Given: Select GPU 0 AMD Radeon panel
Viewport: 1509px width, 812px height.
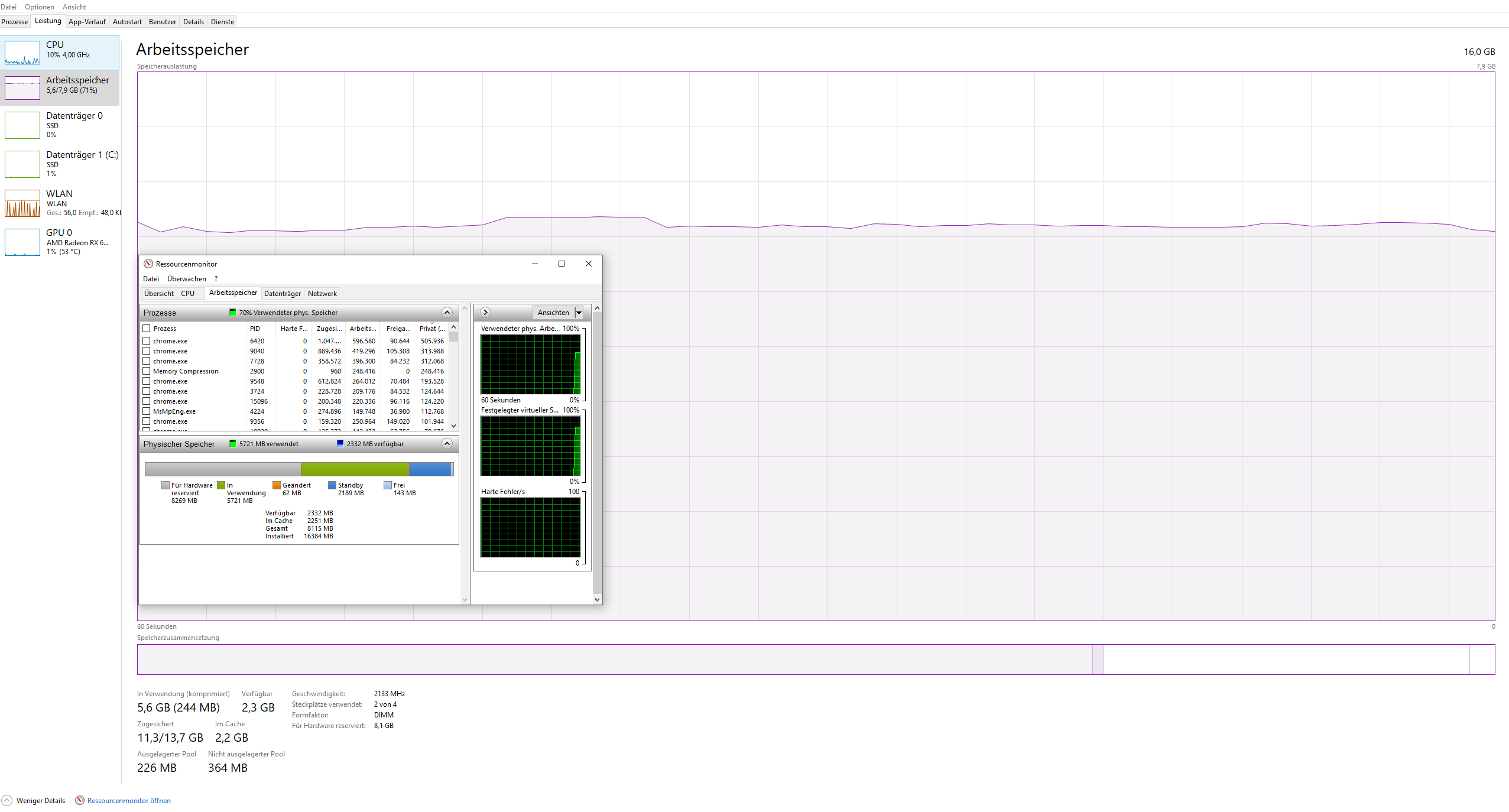Looking at the screenshot, I should coord(59,242).
